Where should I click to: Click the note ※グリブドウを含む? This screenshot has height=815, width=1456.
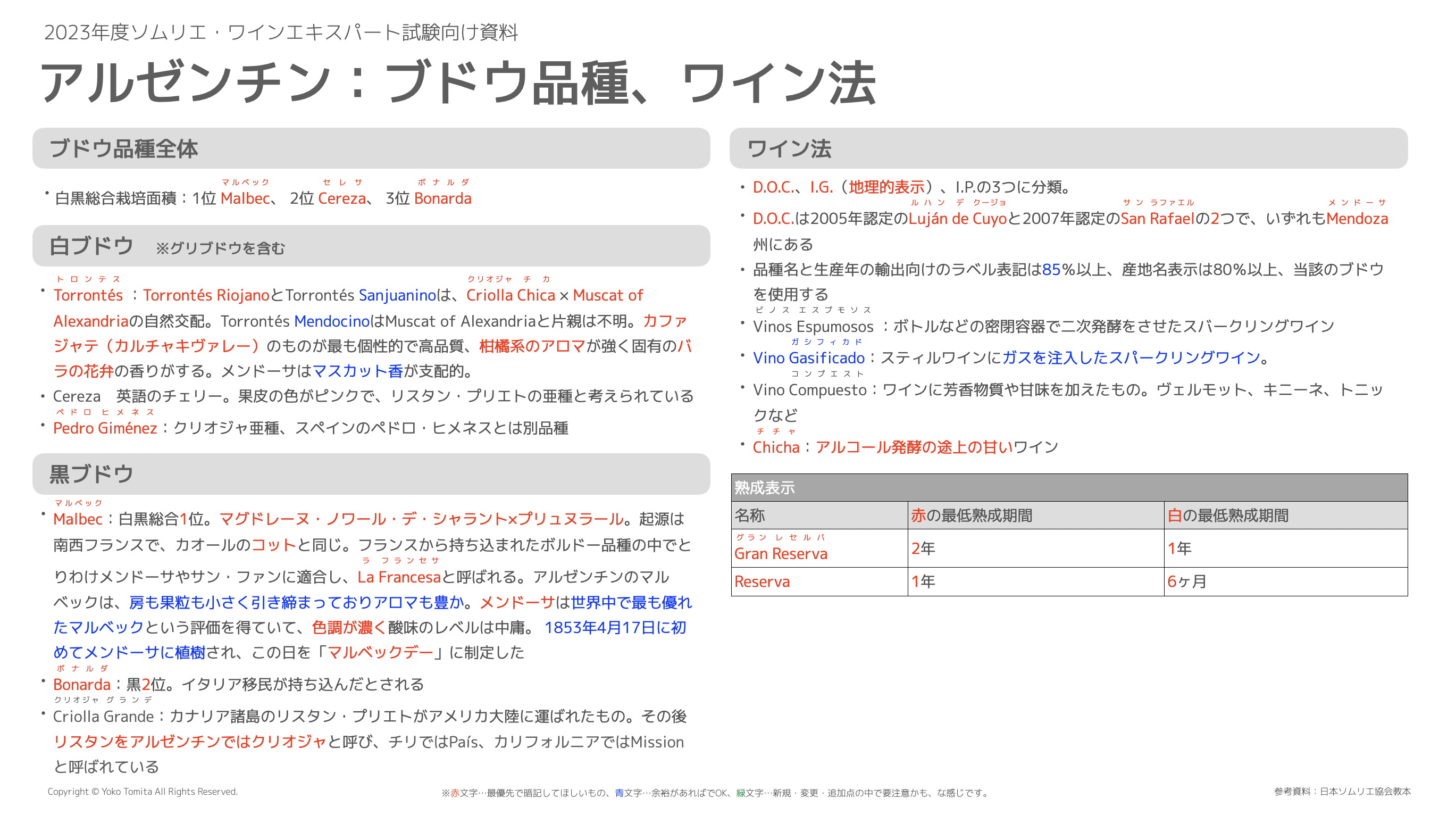(221, 248)
